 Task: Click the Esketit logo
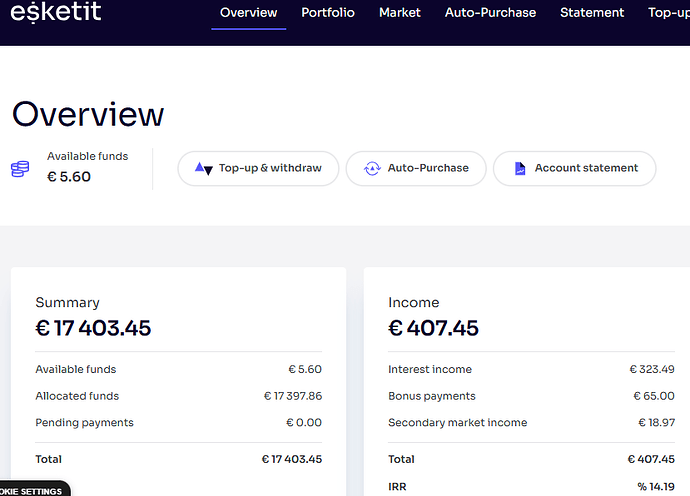[55, 12]
